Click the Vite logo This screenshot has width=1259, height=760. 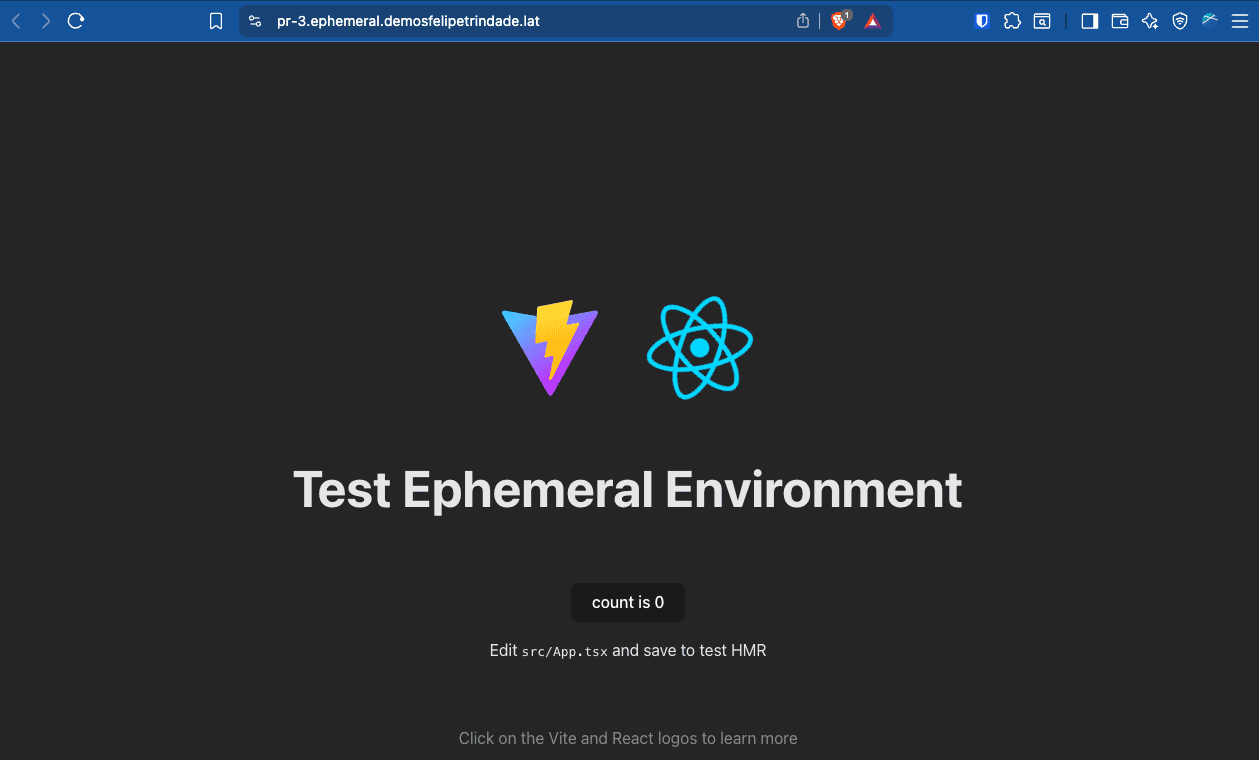(x=550, y=348)
